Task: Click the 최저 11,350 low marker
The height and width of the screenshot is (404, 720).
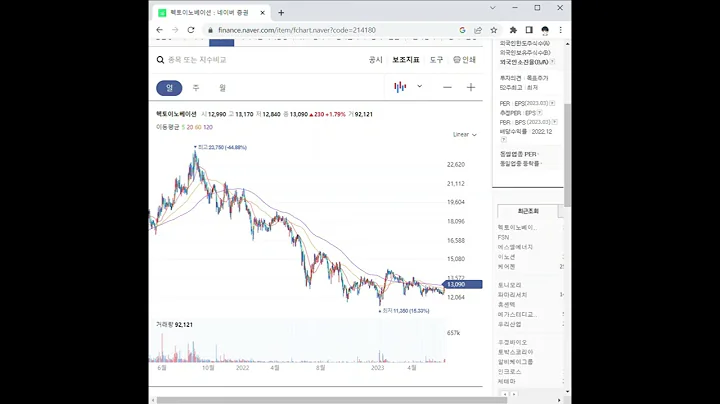Action: click(404, 311)
